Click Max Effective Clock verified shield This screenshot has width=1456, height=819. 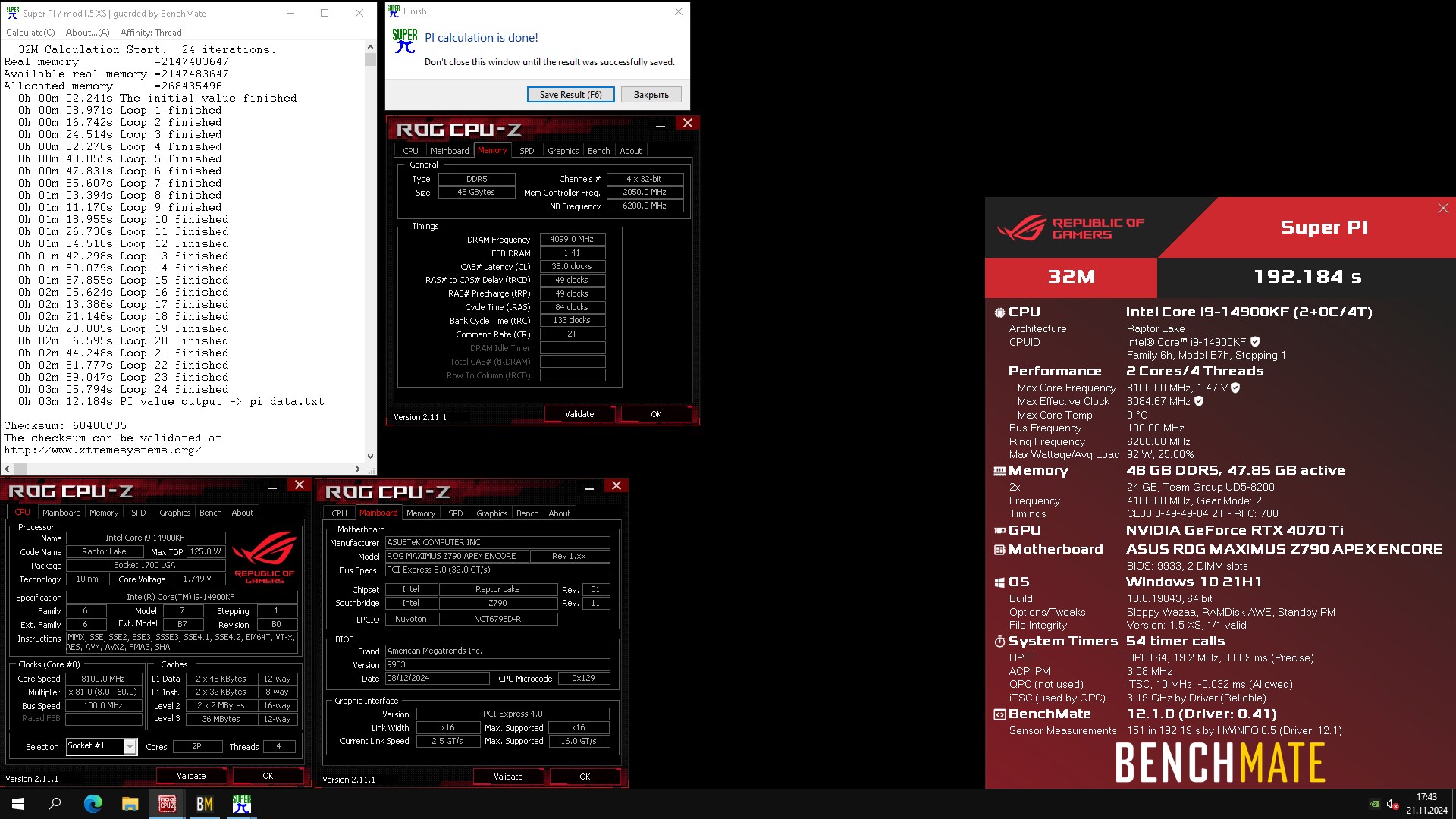(x=1199, y=401)
